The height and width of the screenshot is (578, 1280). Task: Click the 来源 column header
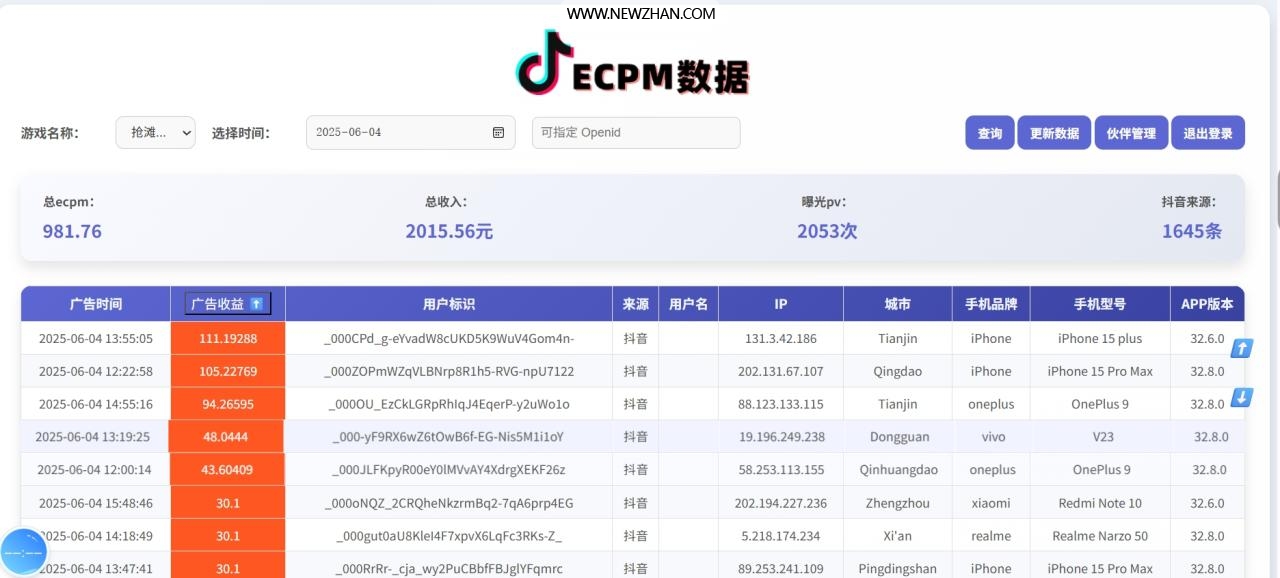coord(636,304)
